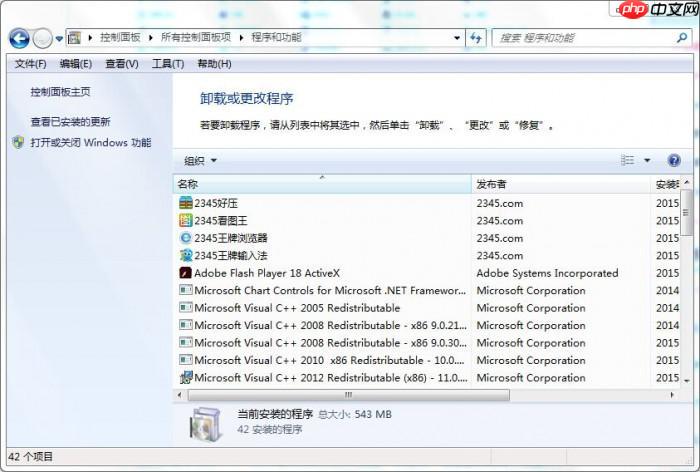Select Visual C++ 2008 x86 9.0.30 icon

pyautogui.click(x=186, y=343)
